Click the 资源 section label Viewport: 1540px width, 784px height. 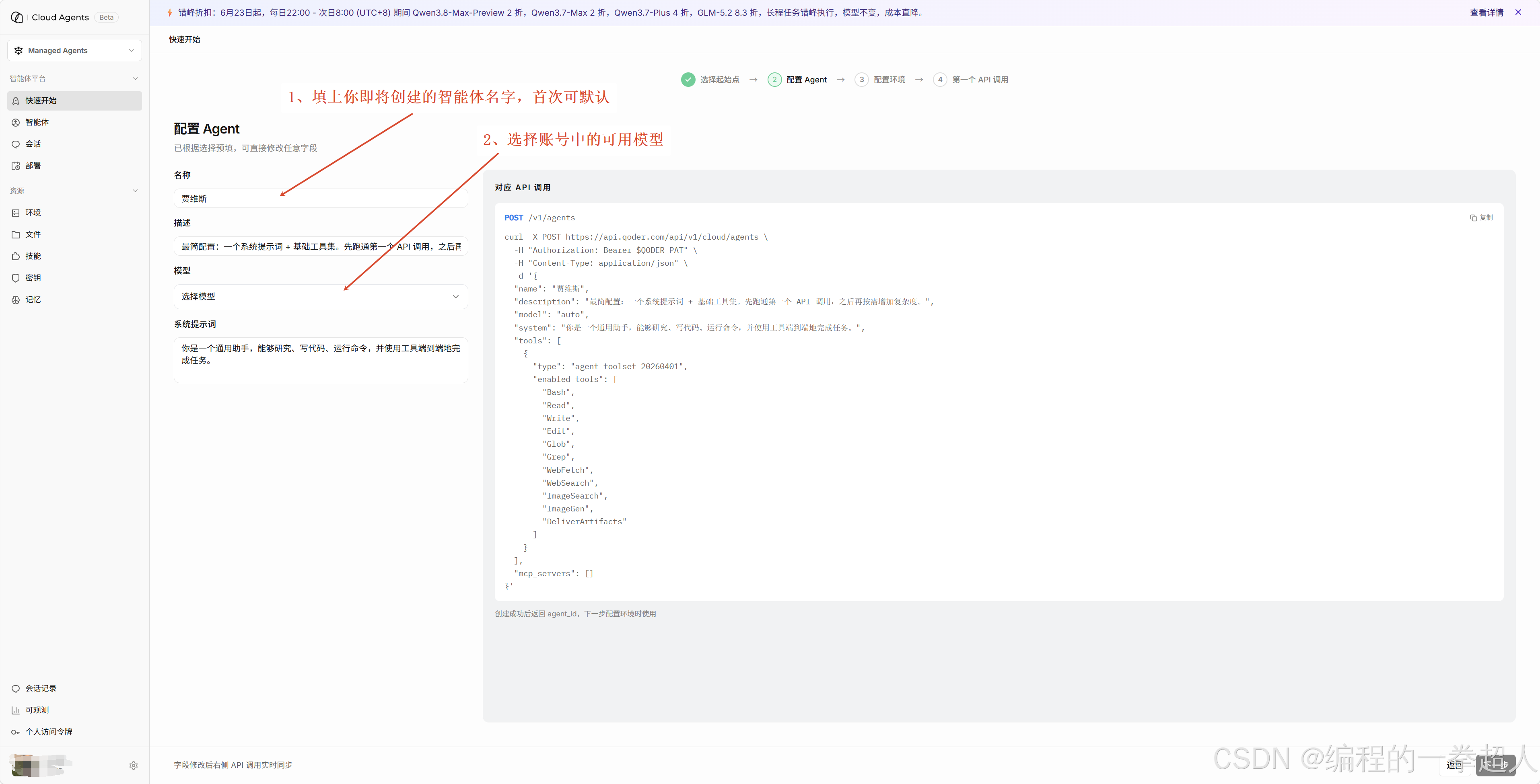pos(17,191)
